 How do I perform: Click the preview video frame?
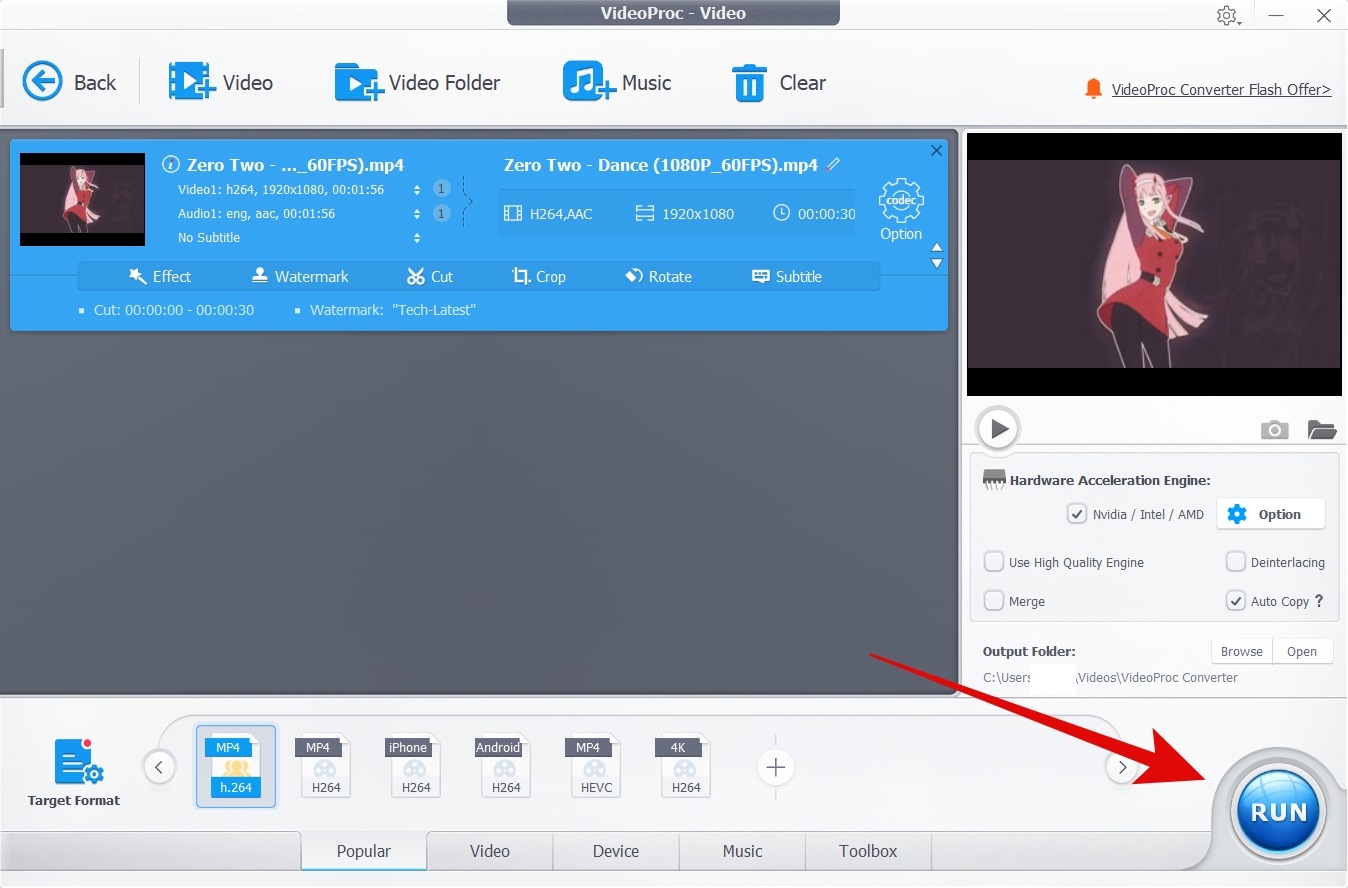(x=1154, y=264)
